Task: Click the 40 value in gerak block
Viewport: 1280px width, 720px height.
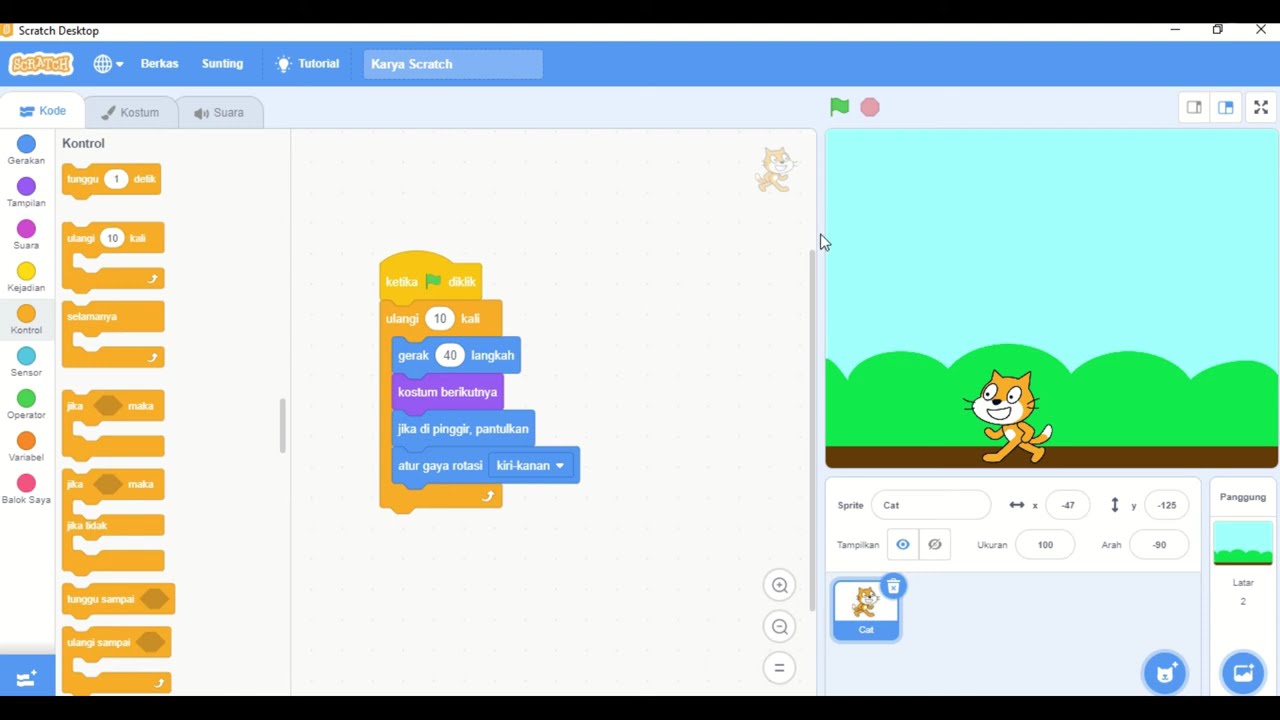Action: click(x=450, y=355)
